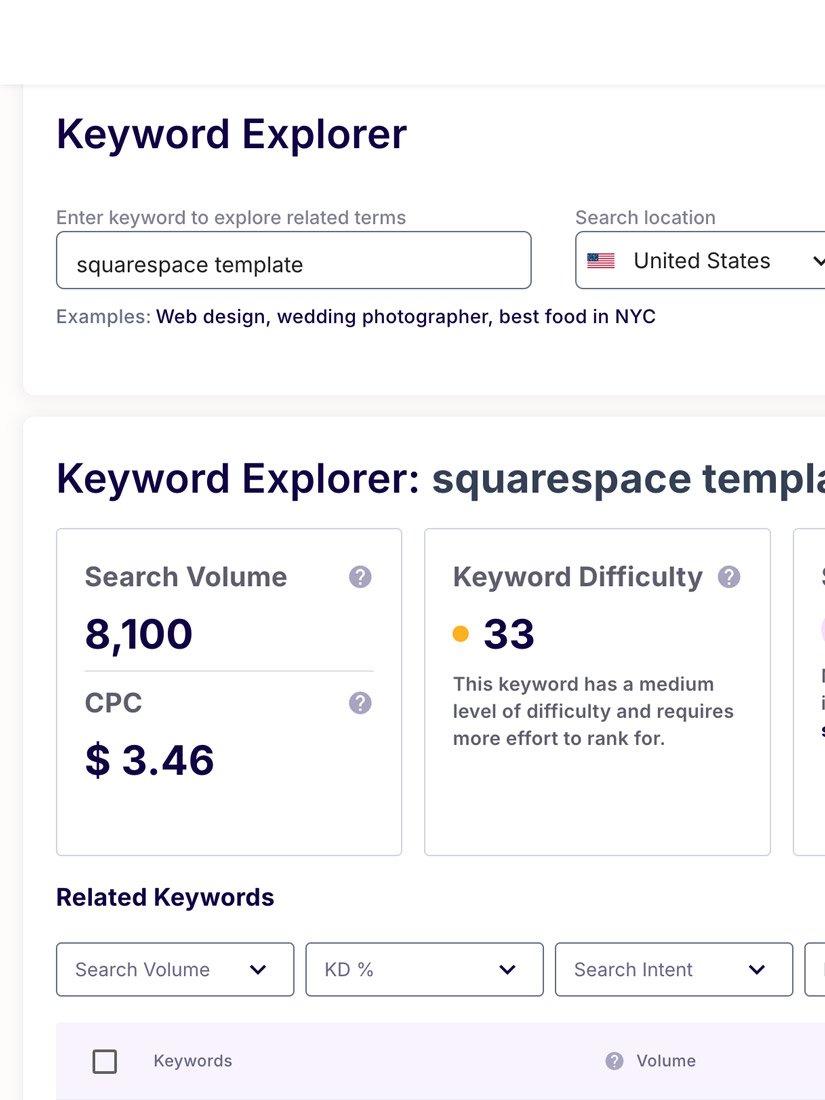Click the Search location label
The width and height of the screenshot is (825, 1100).
[x=645, y=217]
